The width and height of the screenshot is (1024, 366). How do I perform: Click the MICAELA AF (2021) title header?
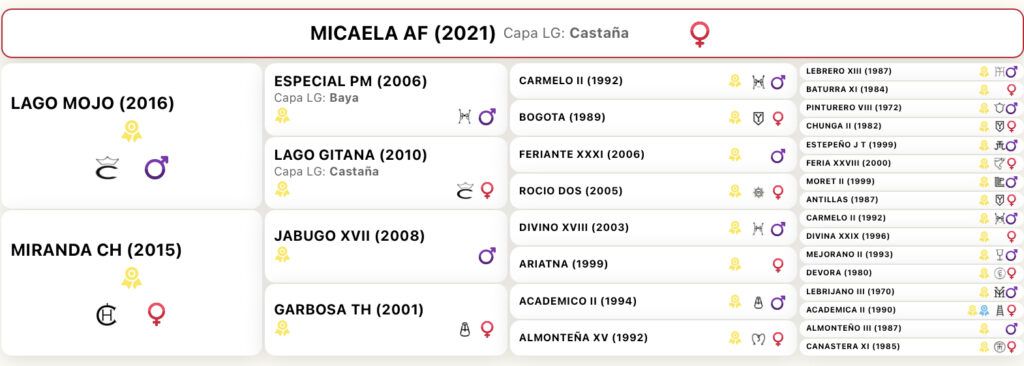click(403, 33)
